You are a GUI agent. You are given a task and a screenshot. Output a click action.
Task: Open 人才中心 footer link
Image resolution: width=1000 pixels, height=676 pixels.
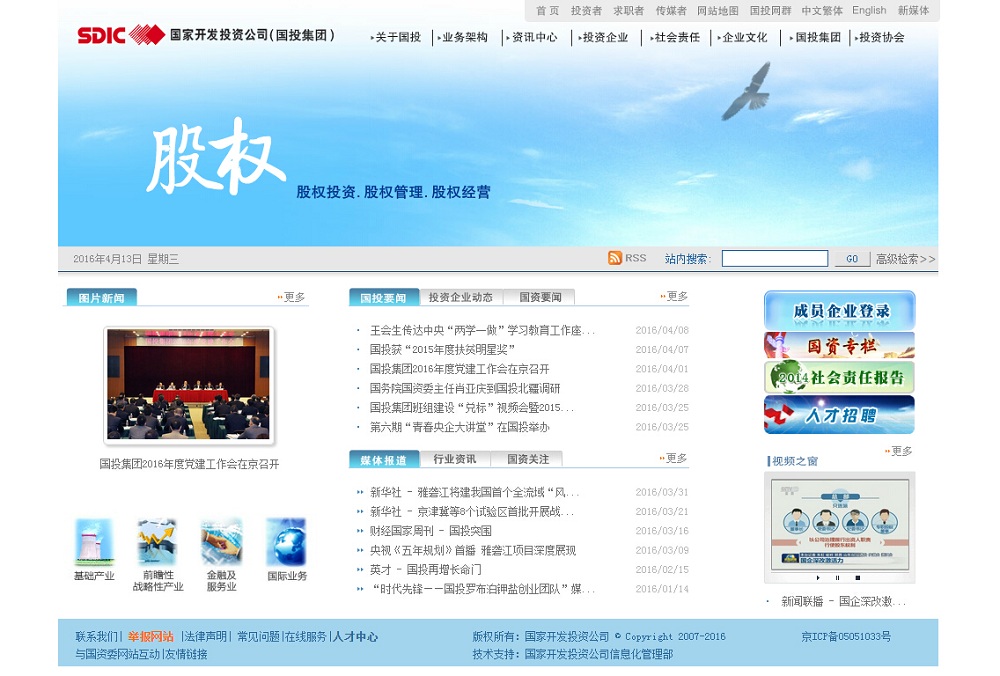pos(356,636)
